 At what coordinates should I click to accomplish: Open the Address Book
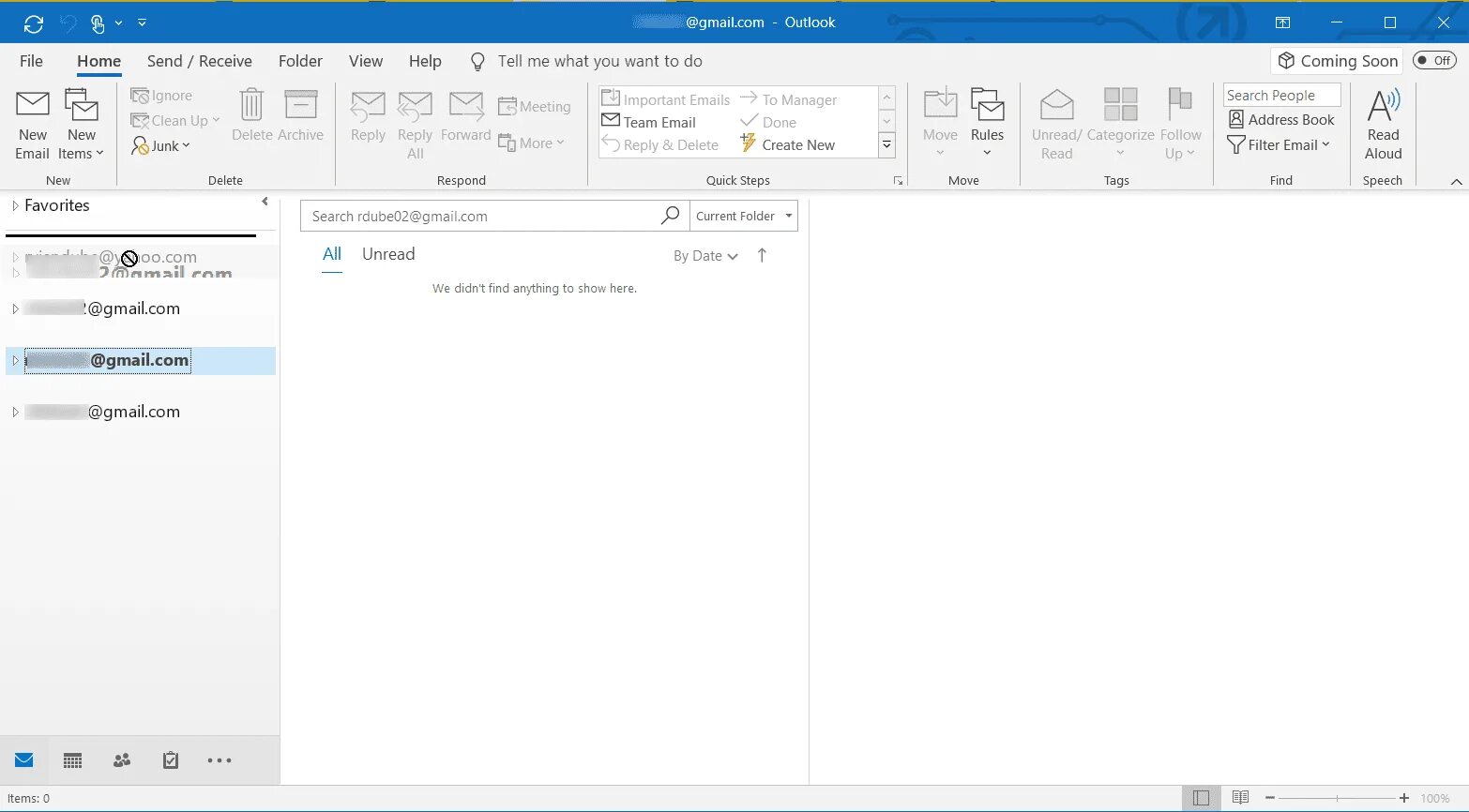click(x=1281, y=119)
